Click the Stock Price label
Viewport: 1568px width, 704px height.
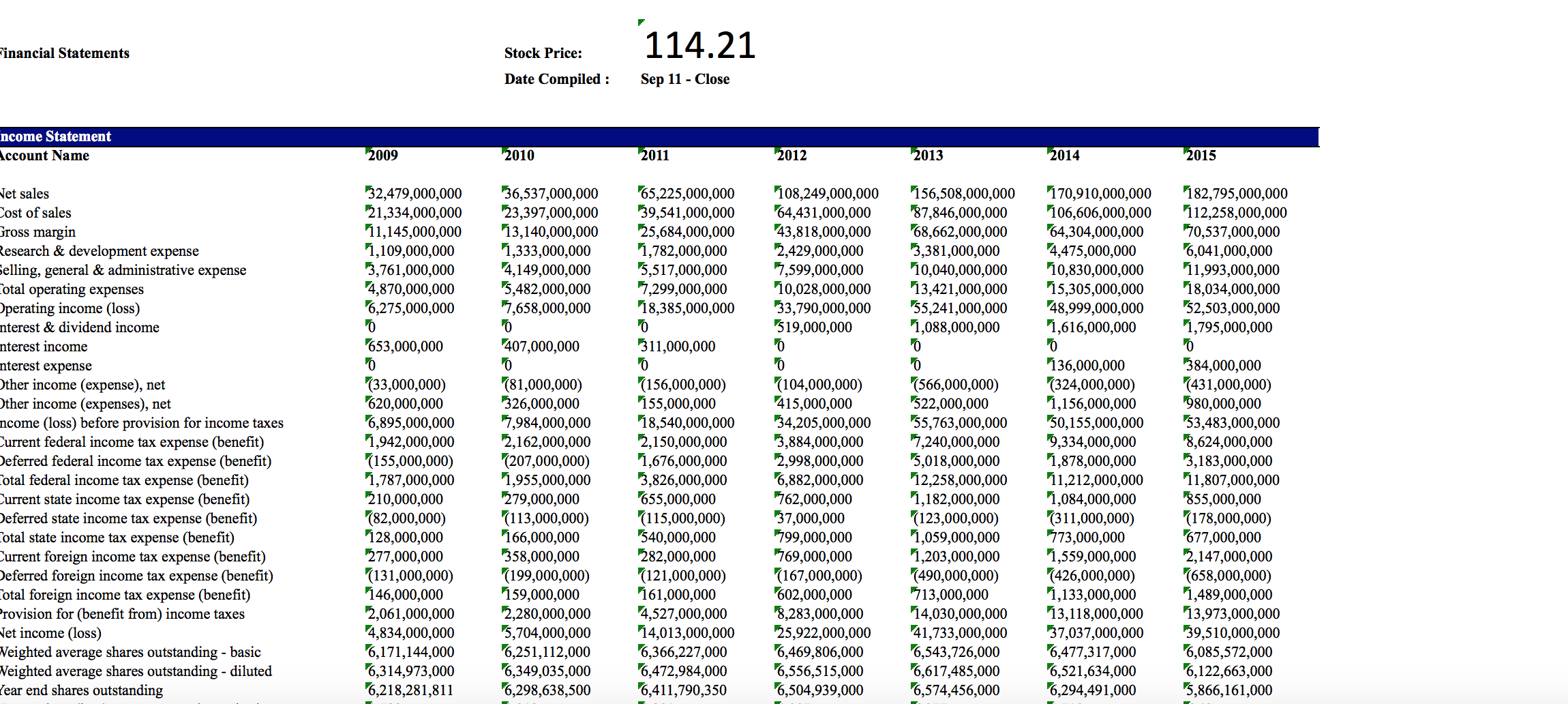coord(543,53)
